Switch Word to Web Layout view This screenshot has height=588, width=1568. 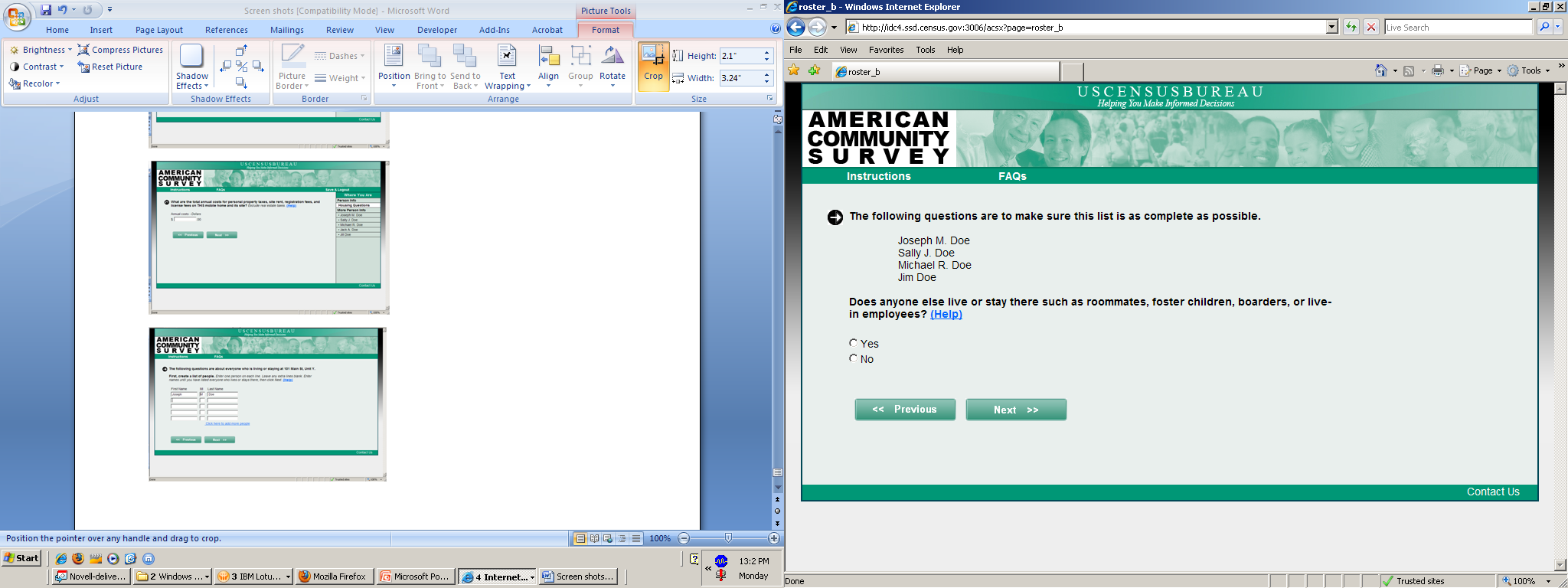pyautogui.click(x=608, y=538)
